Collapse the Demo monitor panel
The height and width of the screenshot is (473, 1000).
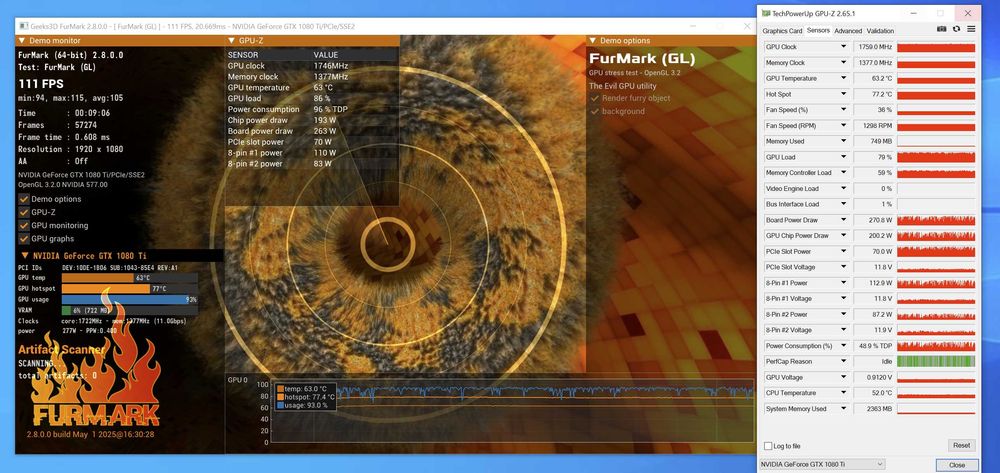click(22, 41)
